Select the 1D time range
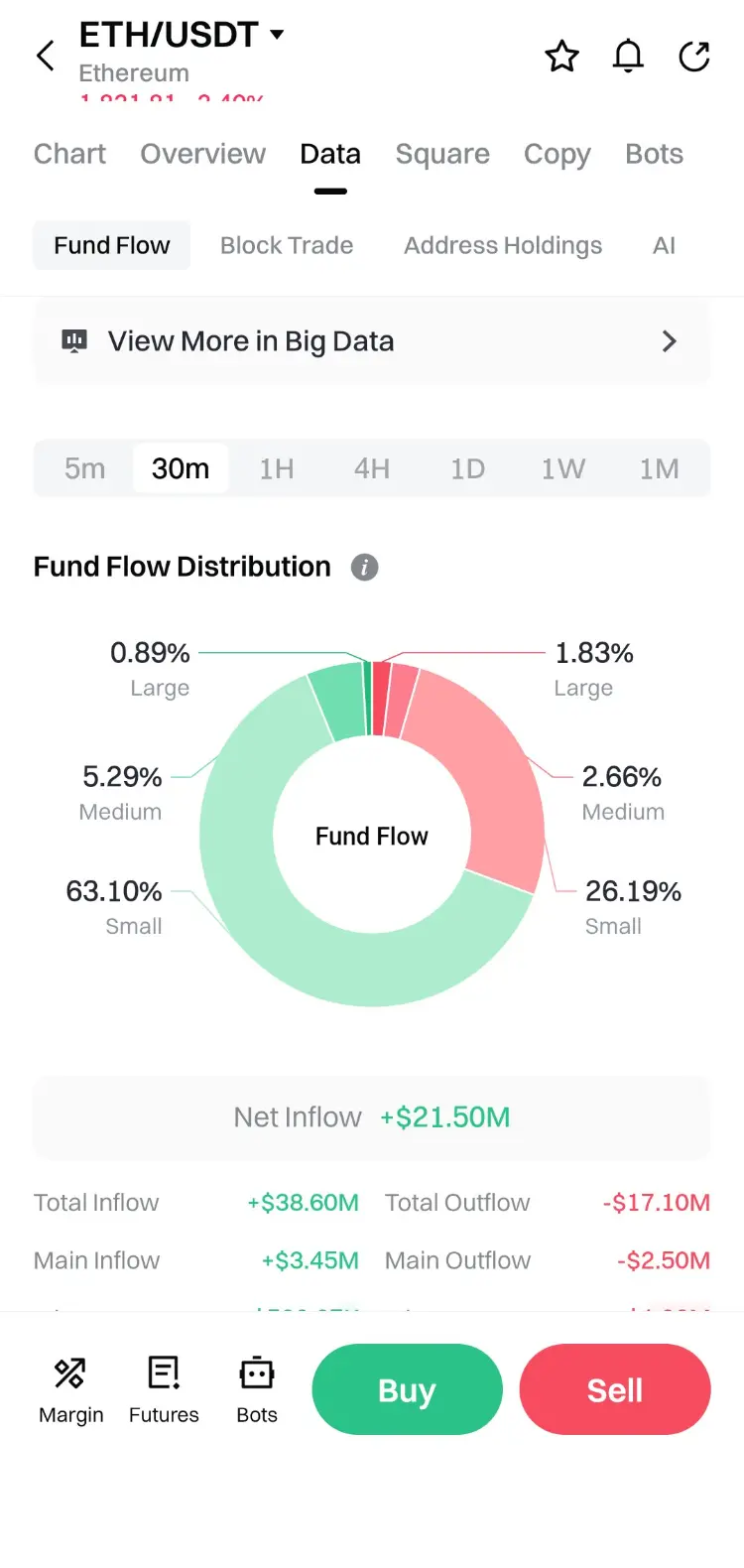The width and height of the screenshot is (744, 1568). pyautogui.click(x=467, y=468)
